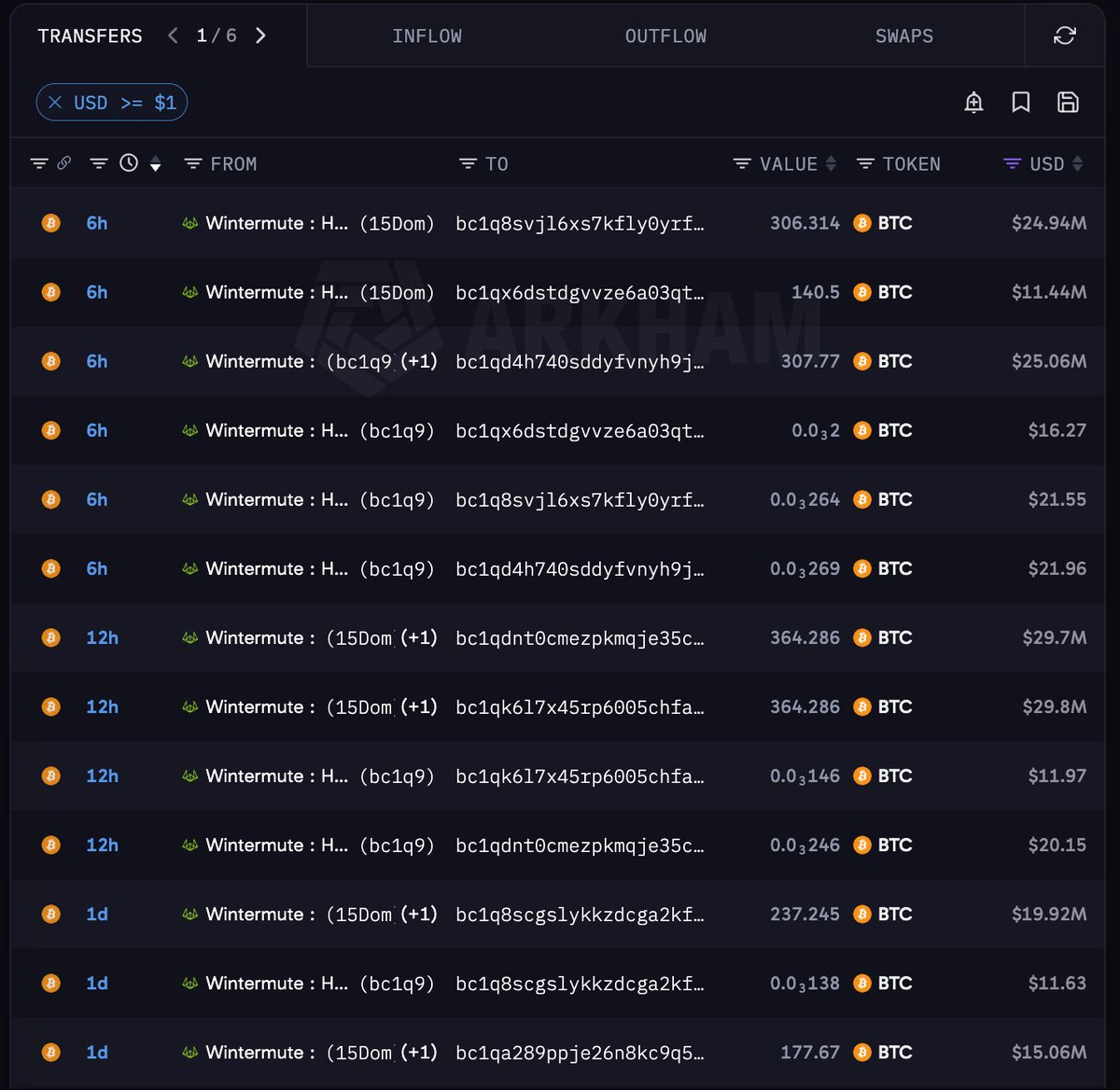Open recipient bc1q8scgslykkzdcga2kf in $11.63 row
The width and height of the screenshot is (1120, 1090).
[580, 983]
